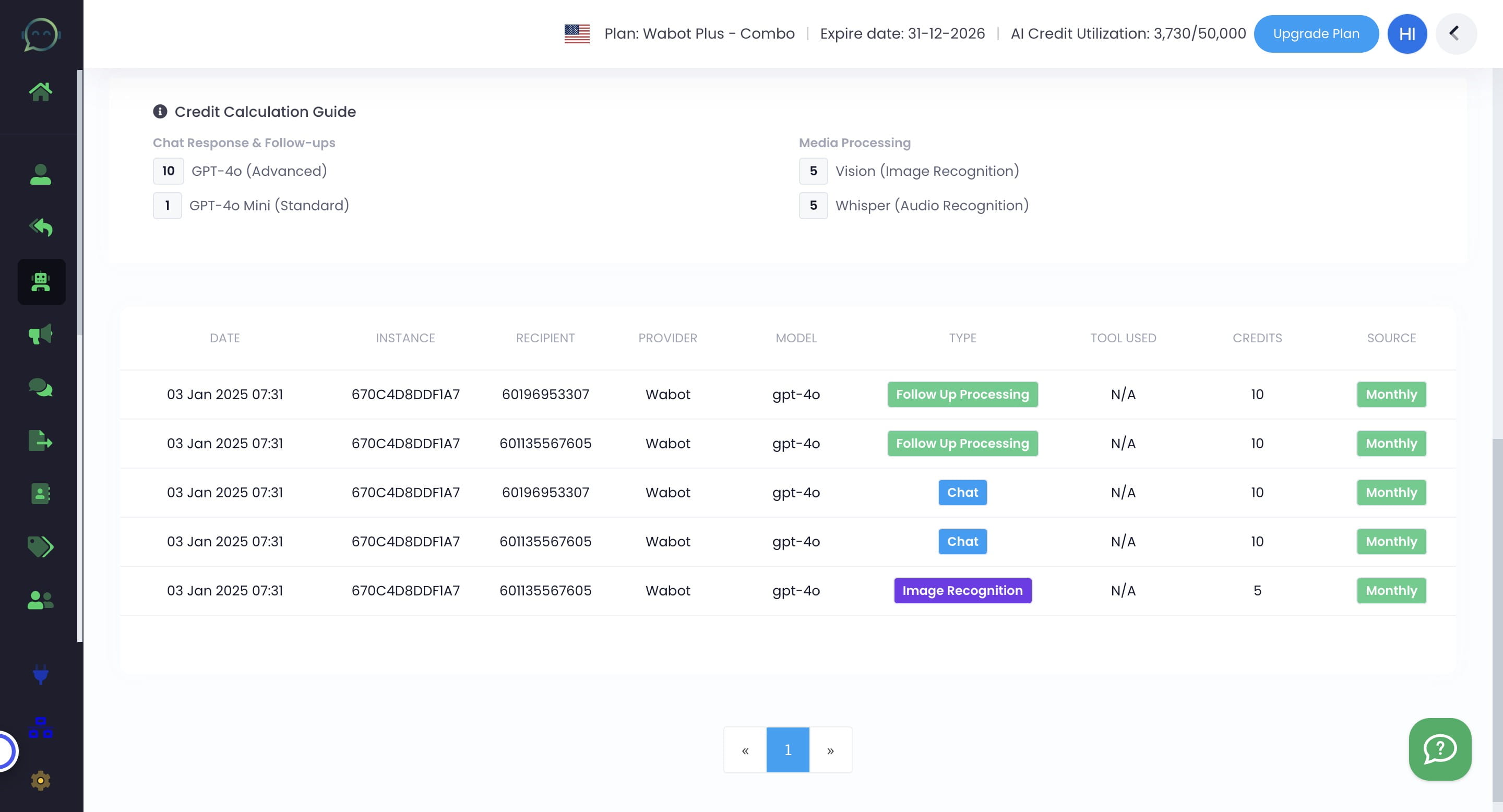This screenshot has width=1503, height=812.
Task: Open the chat conversations bubble icon
Action: pyautogui.click(x=41, y=387)
